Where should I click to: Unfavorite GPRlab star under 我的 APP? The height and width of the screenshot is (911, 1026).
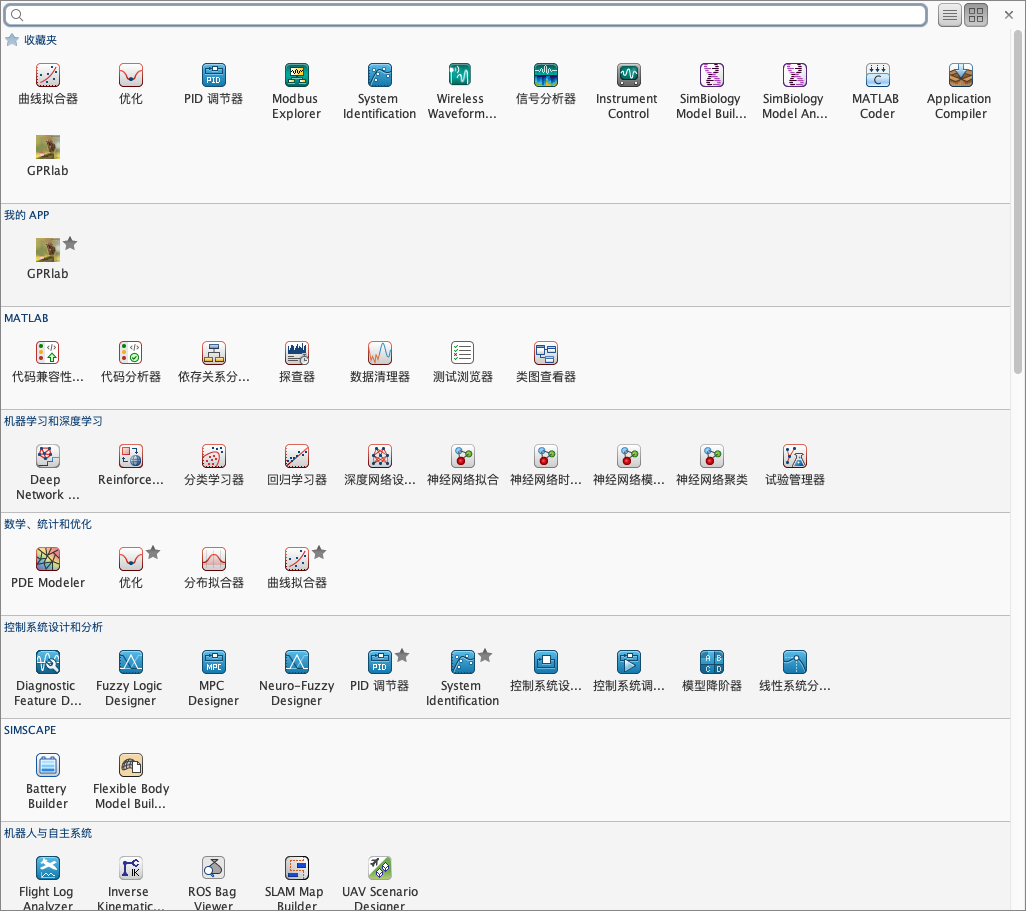click(71, 243)
